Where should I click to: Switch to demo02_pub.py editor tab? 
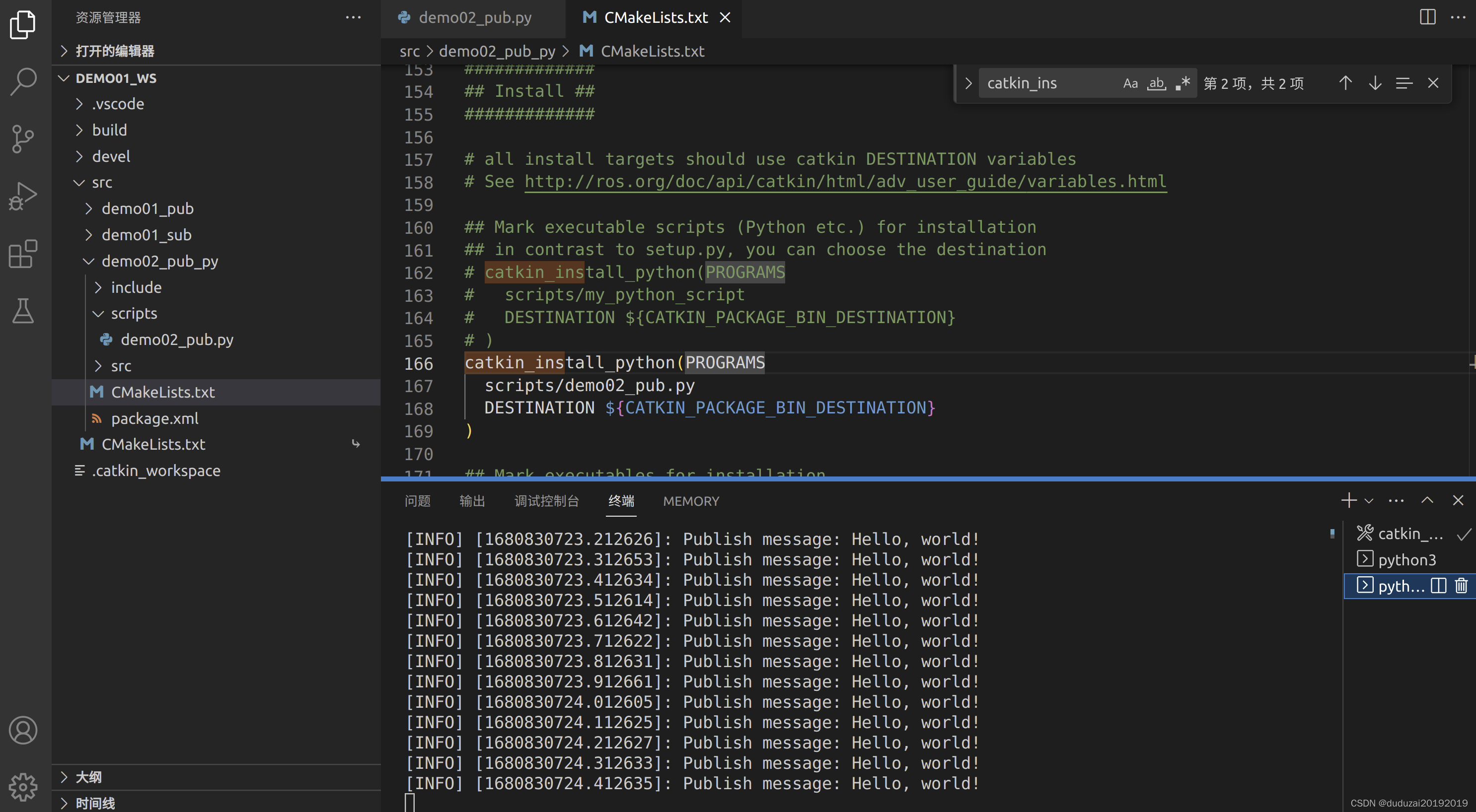[x=473, y=18]
